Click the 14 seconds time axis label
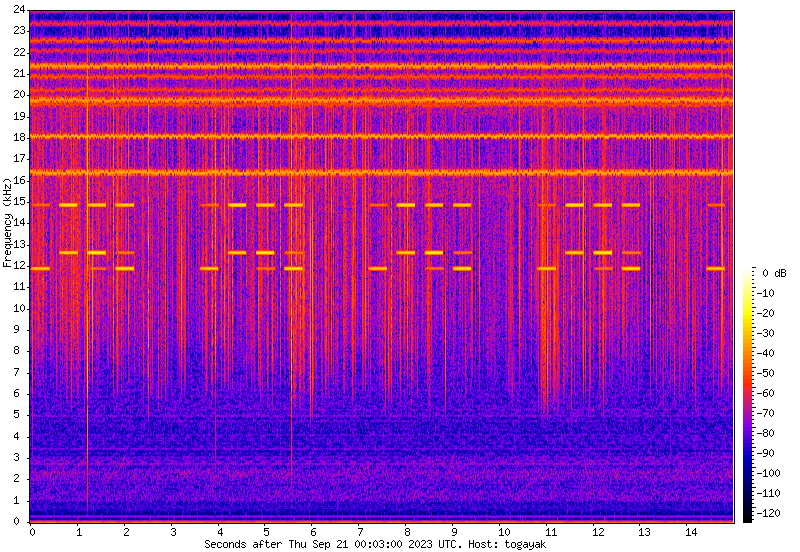This screenshot has height=552, width=800. pos(689,533)
